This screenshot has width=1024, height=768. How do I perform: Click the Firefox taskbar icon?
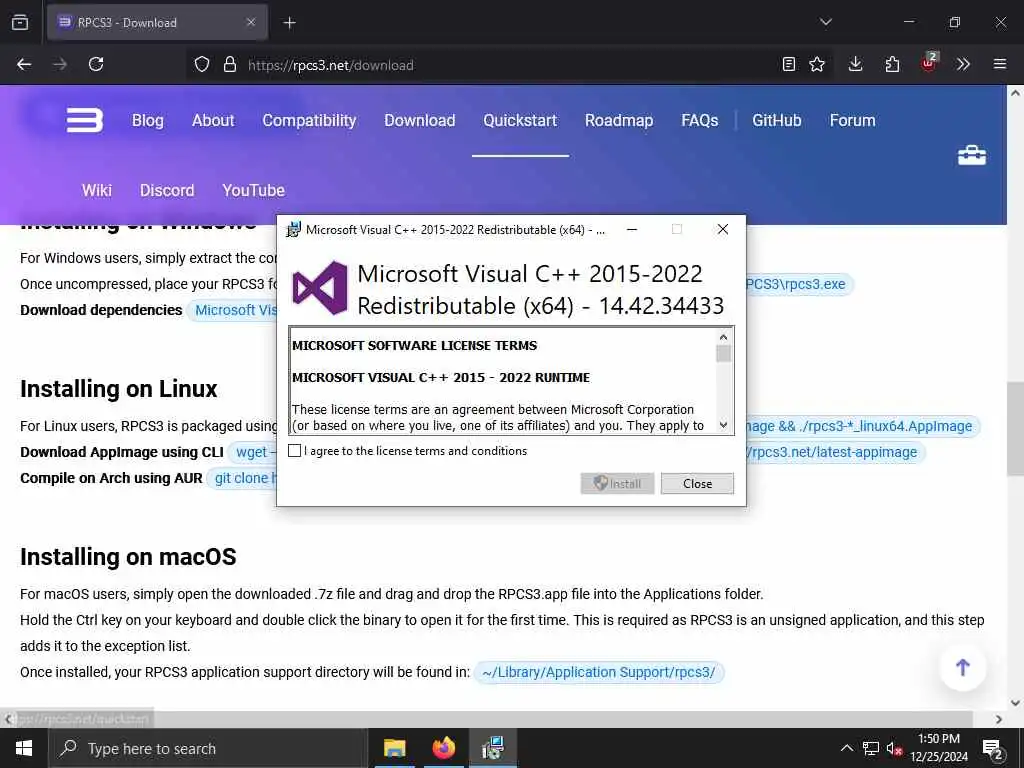pos(443,748)
